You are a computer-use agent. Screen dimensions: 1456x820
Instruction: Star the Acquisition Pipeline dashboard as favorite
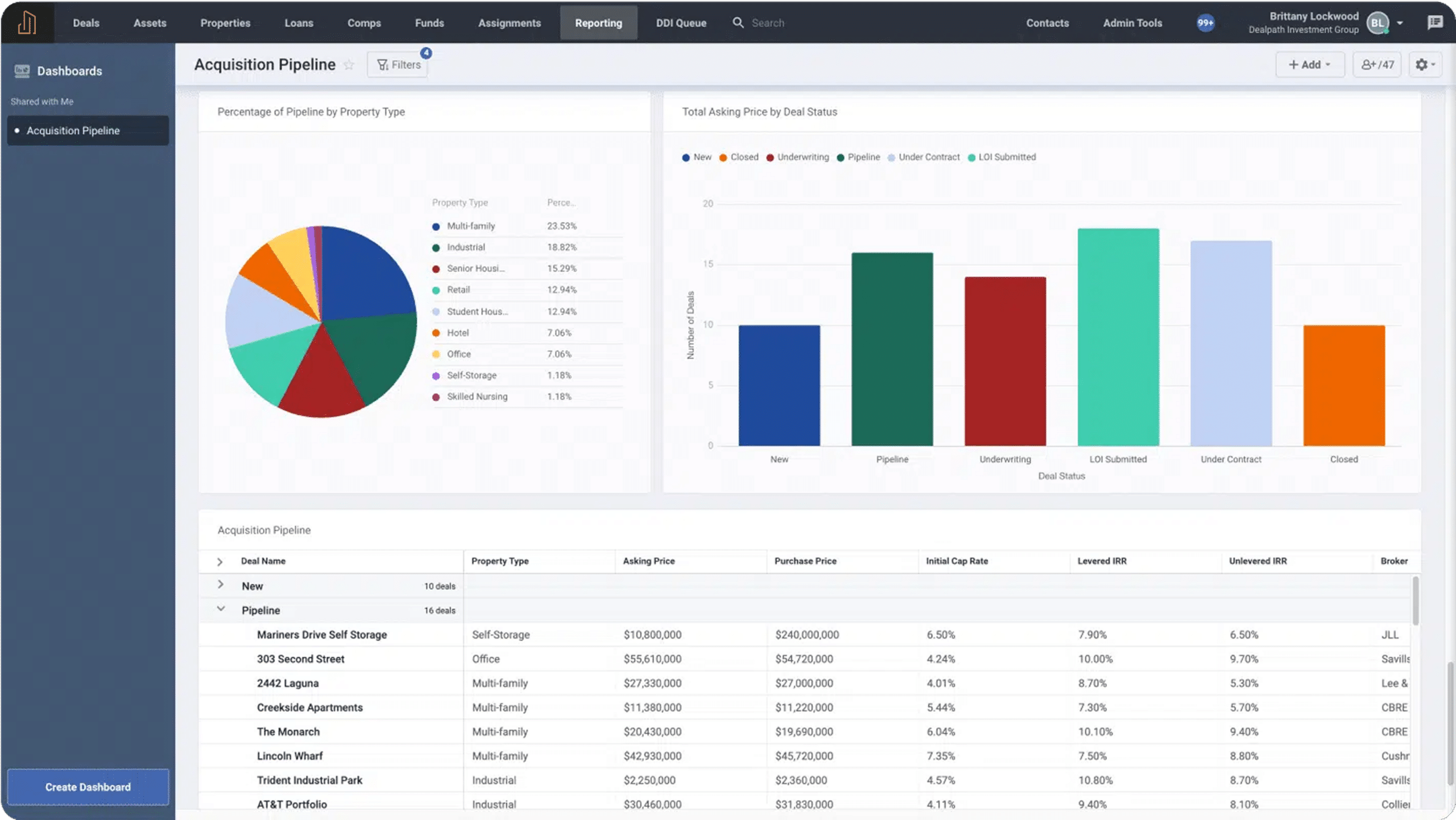click(x=349, y=65)
